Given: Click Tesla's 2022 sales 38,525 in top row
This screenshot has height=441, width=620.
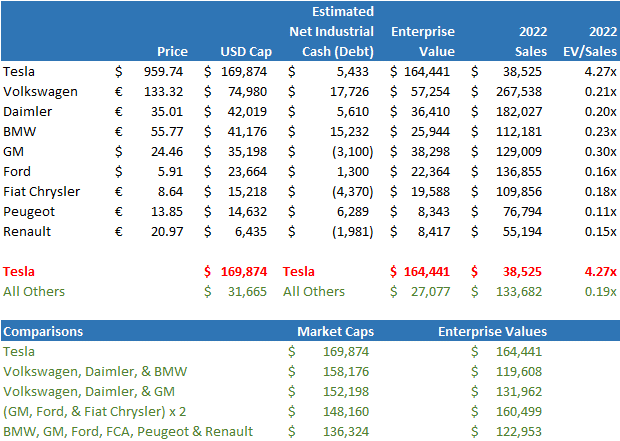Looking at the screenshot, I should point(522,72).
